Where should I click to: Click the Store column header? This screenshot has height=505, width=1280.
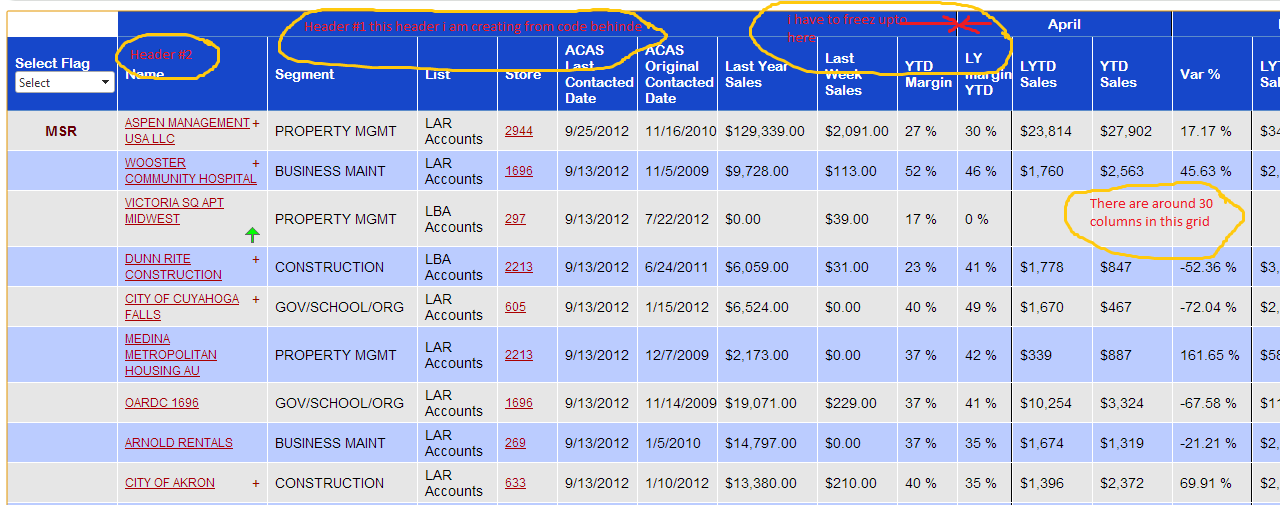tap(523, 74)
